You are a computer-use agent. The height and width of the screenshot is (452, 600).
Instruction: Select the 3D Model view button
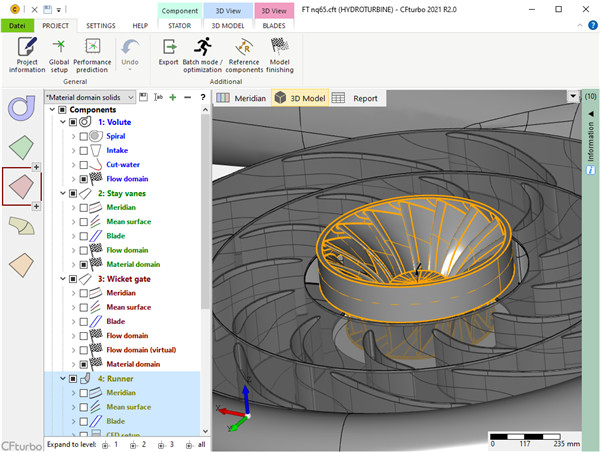pyautogui.click(x=300, y=98)
